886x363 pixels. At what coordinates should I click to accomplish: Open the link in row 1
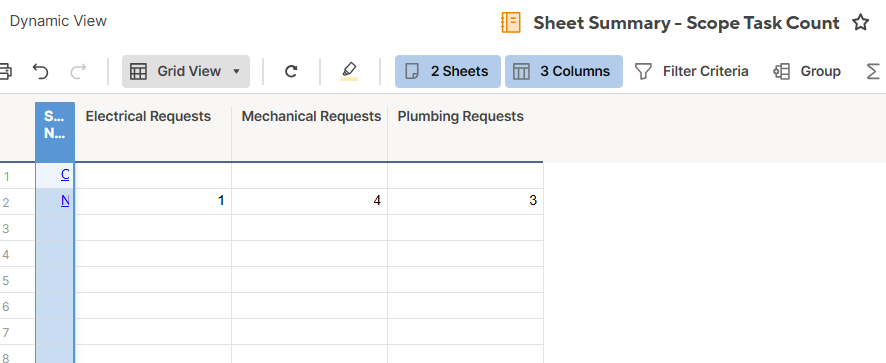pos(65,175)
